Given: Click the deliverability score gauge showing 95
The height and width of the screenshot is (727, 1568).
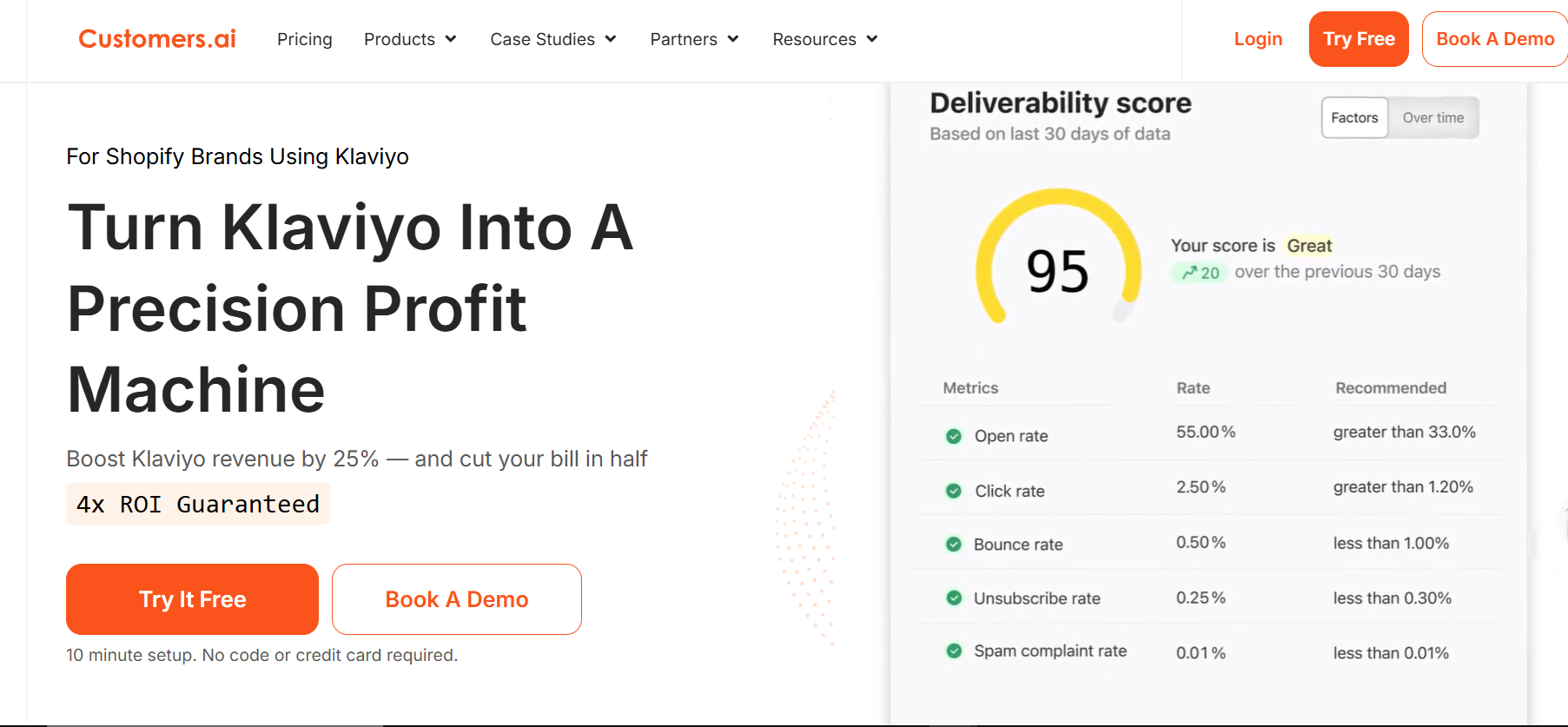Looking at the screenshot, I should [1058, 258].
